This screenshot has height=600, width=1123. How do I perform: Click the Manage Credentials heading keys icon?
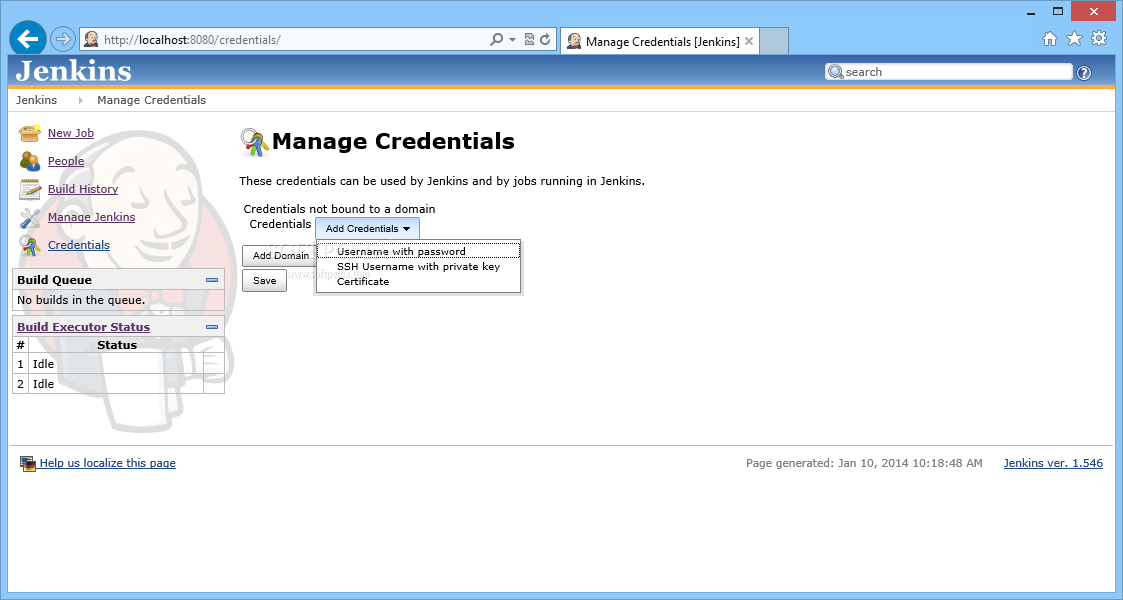coord(254,142)
